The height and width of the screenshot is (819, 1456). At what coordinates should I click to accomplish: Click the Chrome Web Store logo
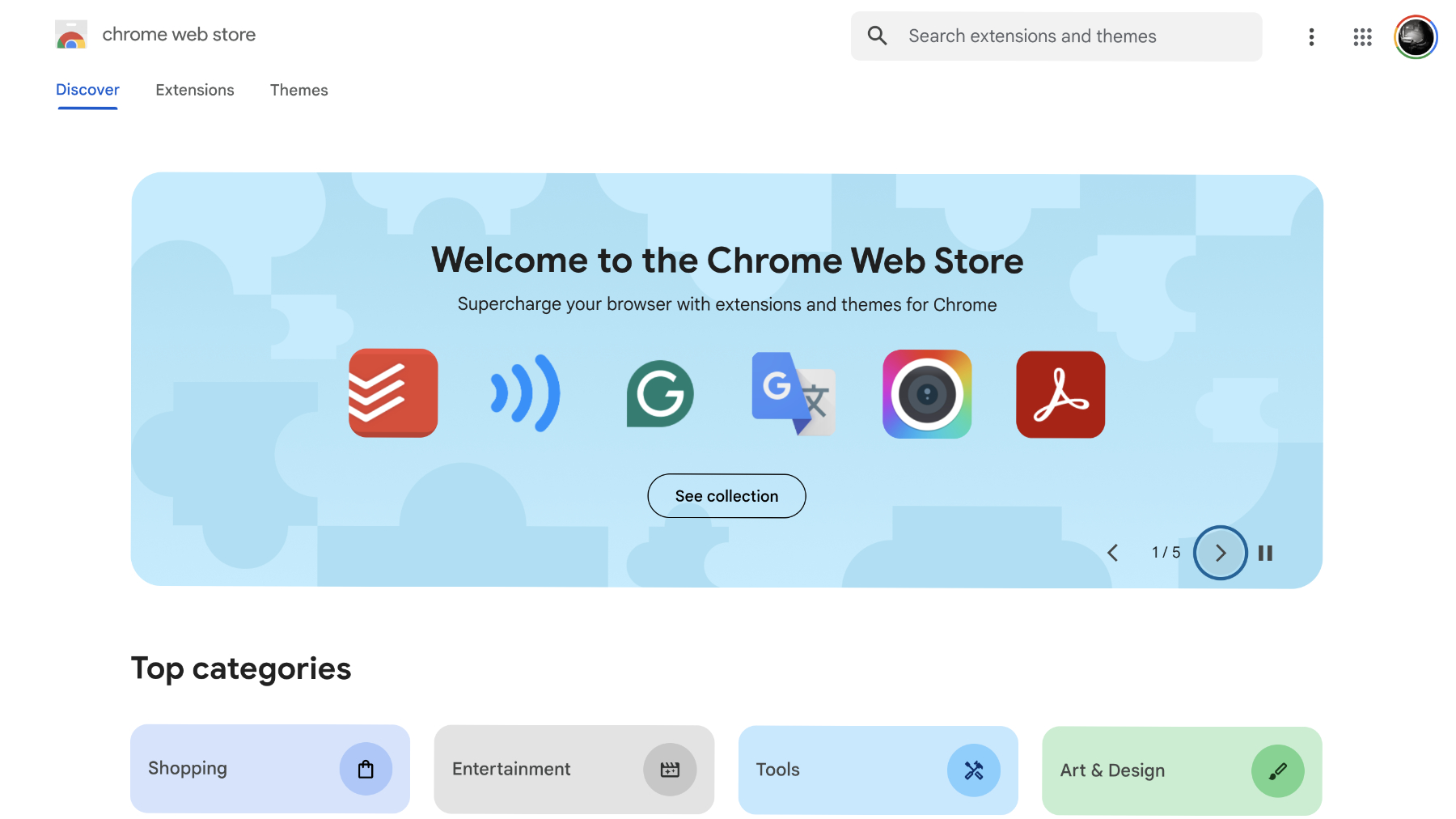(71, 35)
